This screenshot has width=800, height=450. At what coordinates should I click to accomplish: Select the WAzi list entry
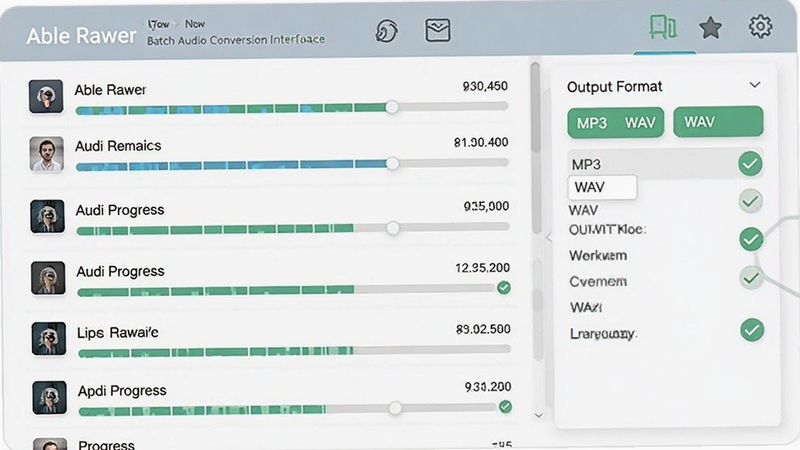[585, 307]
